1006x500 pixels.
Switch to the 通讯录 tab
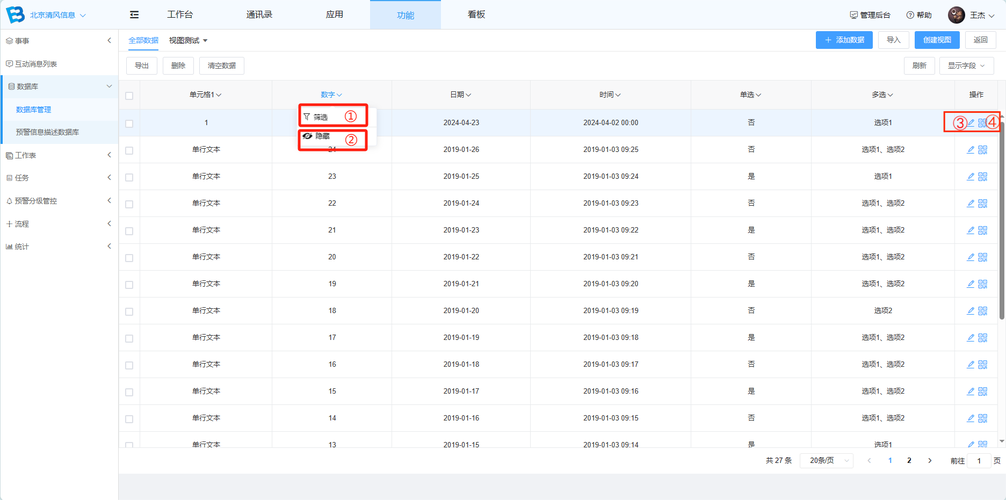pos(259,15)
